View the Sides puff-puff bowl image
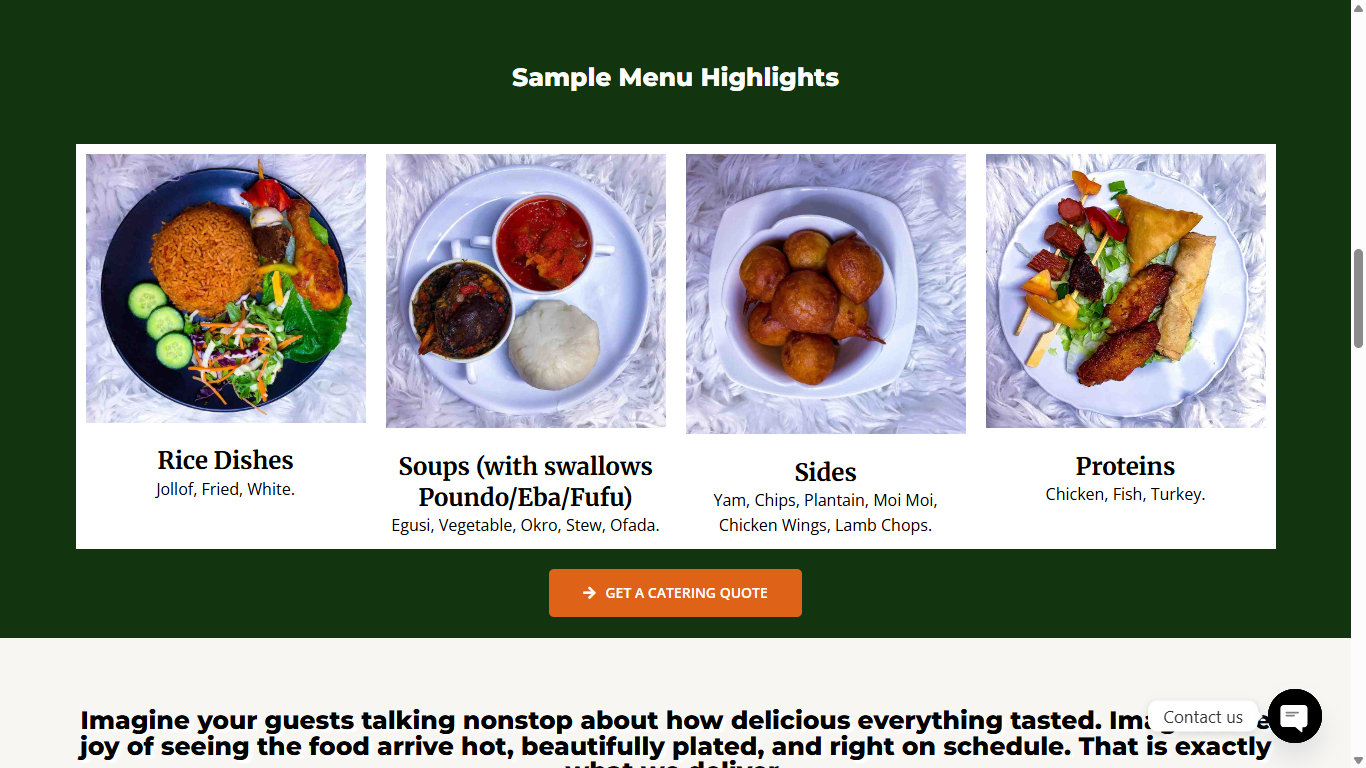The width and height of the screenshot is (1366, 768). click(826, 294)
